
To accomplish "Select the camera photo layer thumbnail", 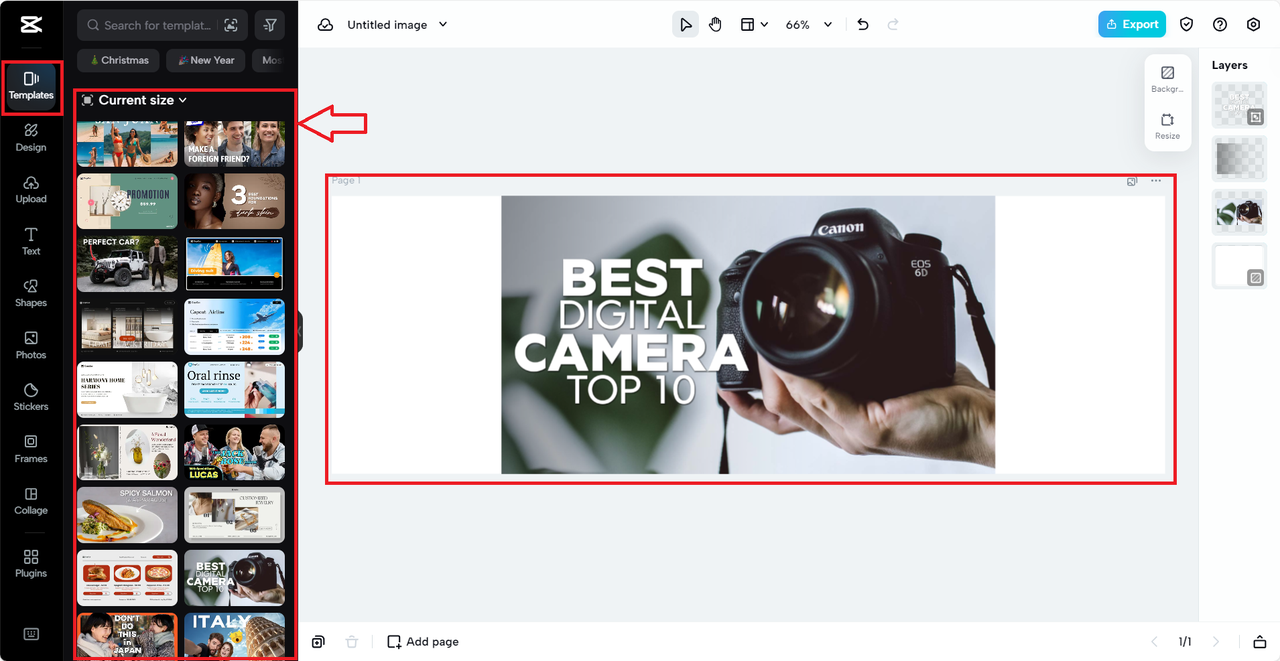I will point(1239,212).
